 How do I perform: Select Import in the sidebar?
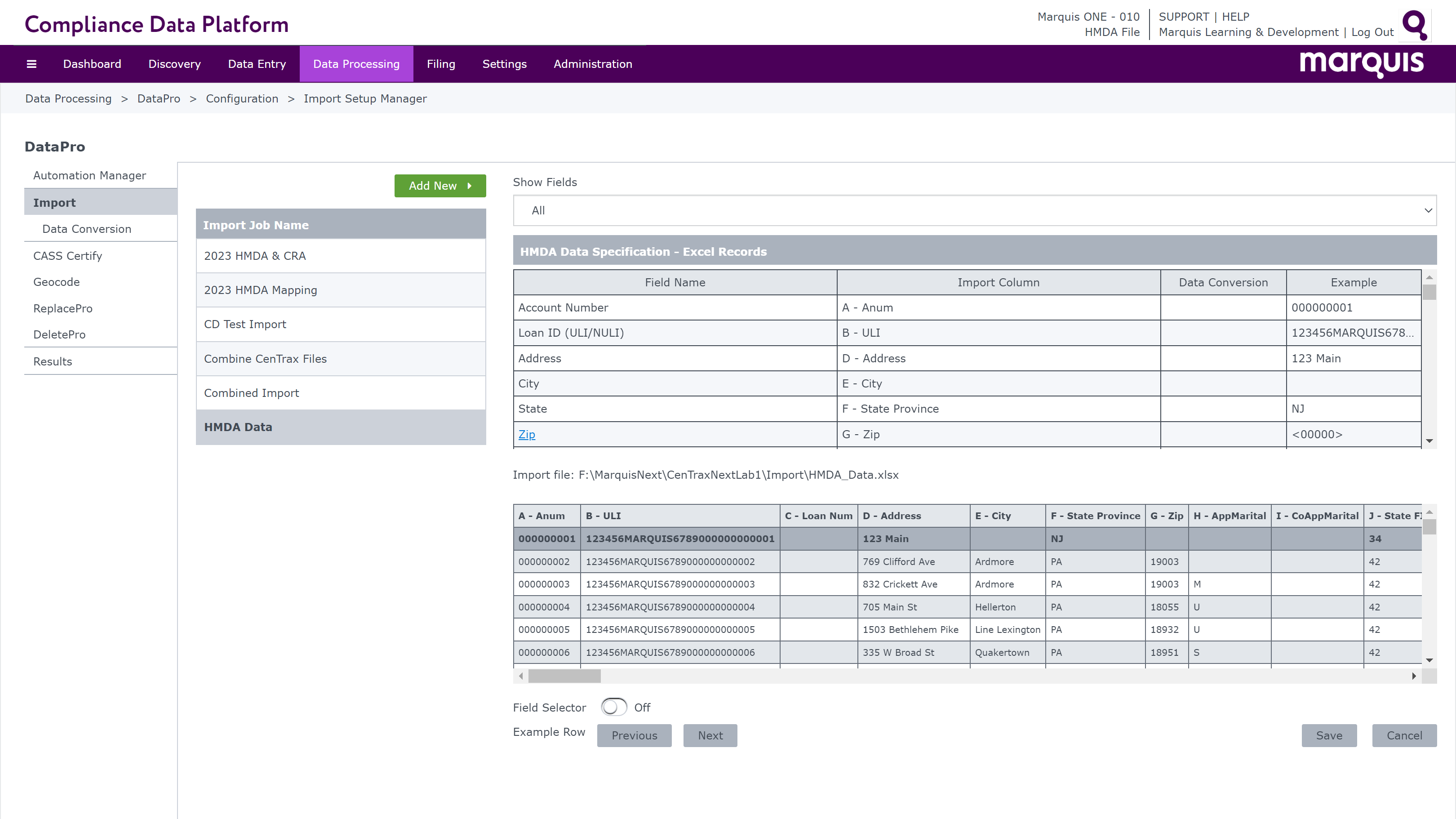101,202
